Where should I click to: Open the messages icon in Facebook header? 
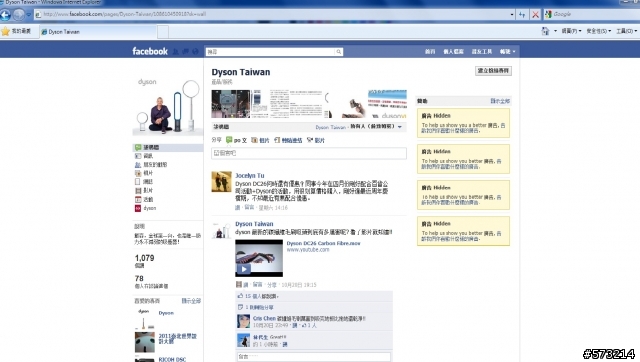click(185, 51)
